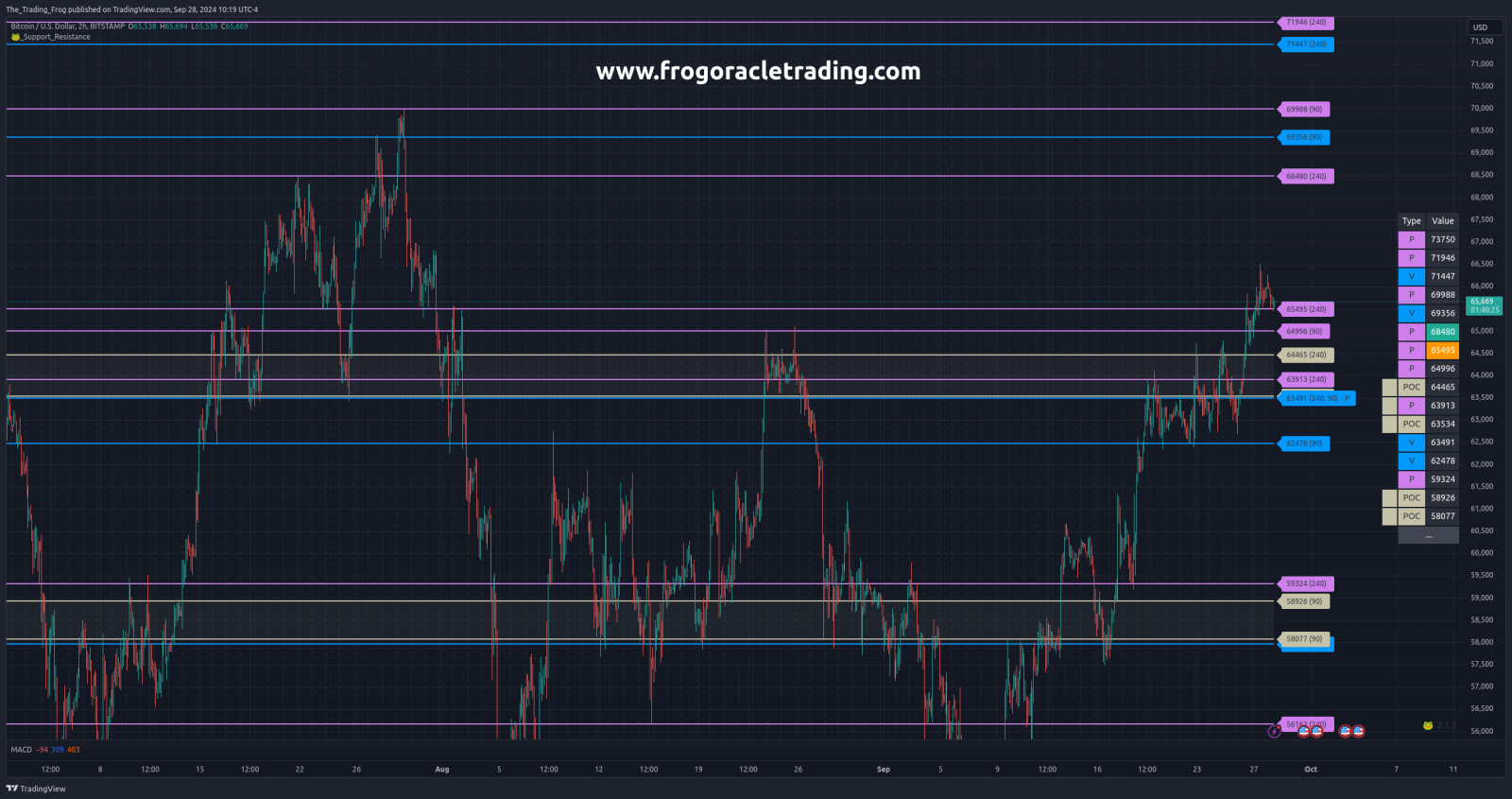Screen dimensions: 1512x799
Task: Click the 68480 (240) level label
Action: pyautogui.click(x=1305, y=176)
